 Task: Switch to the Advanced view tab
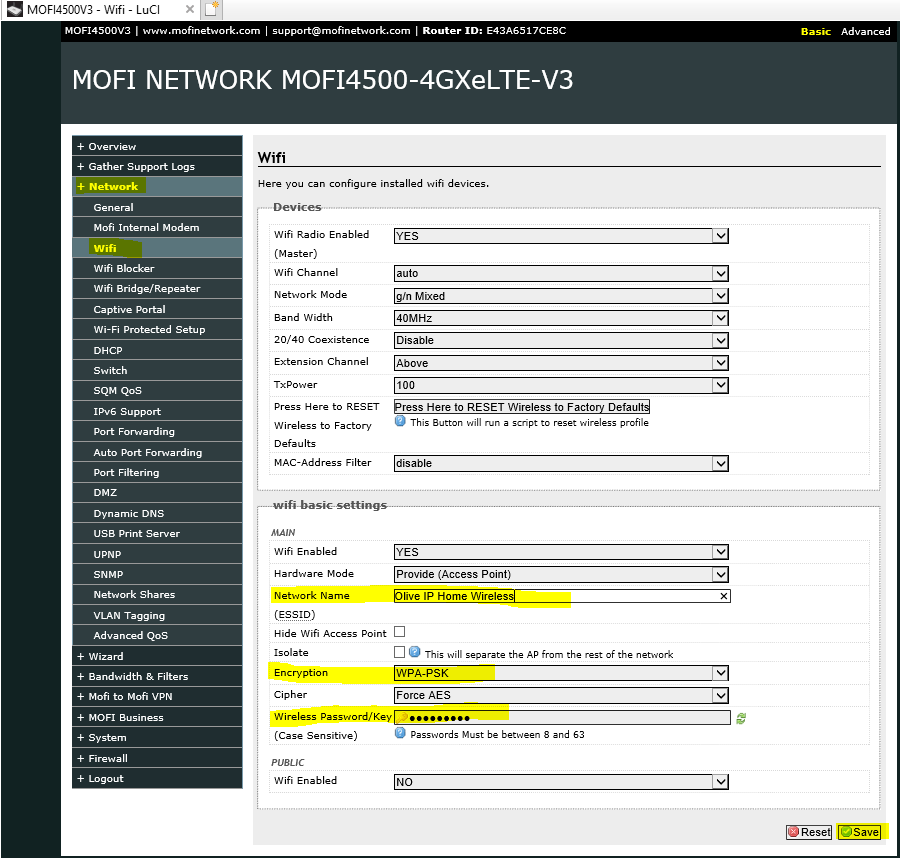[866, 32]
